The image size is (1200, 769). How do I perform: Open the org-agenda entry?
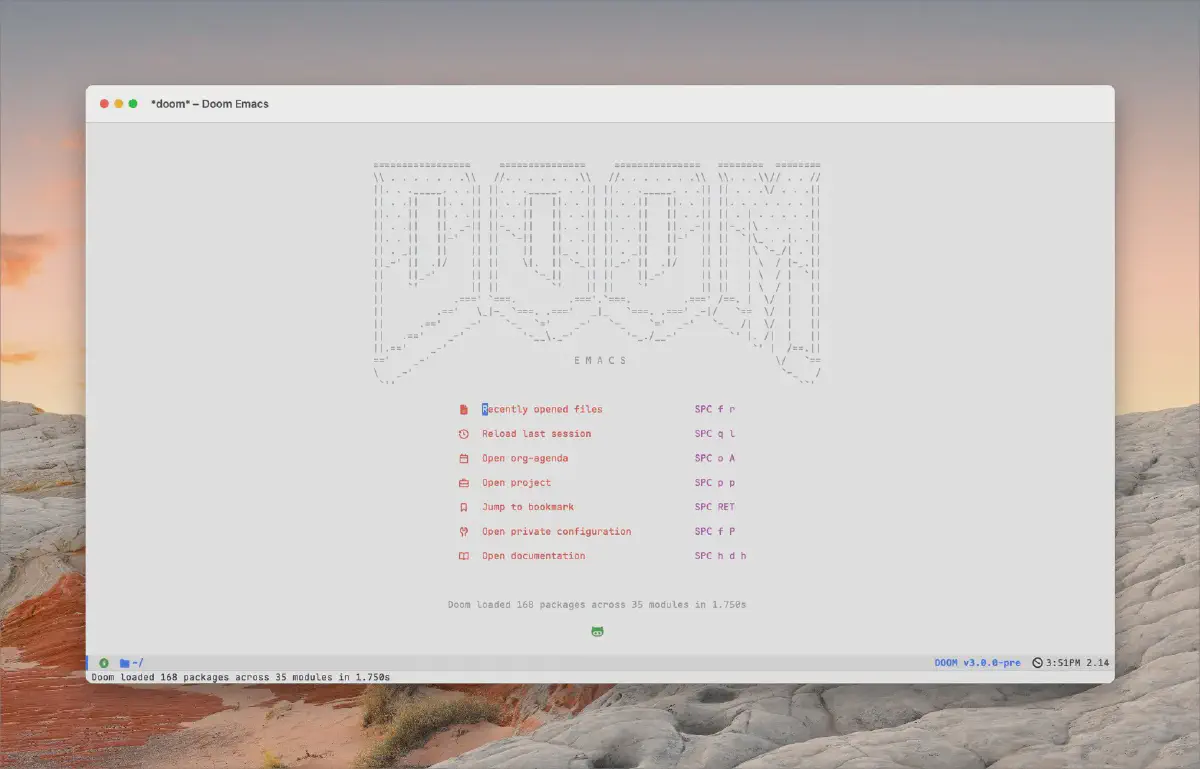(525, 458)
